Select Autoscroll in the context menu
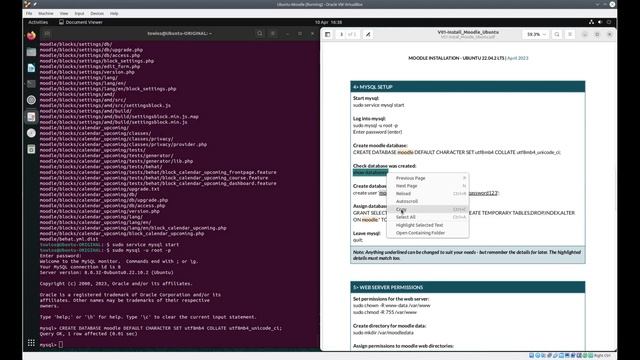 (428, 201)
